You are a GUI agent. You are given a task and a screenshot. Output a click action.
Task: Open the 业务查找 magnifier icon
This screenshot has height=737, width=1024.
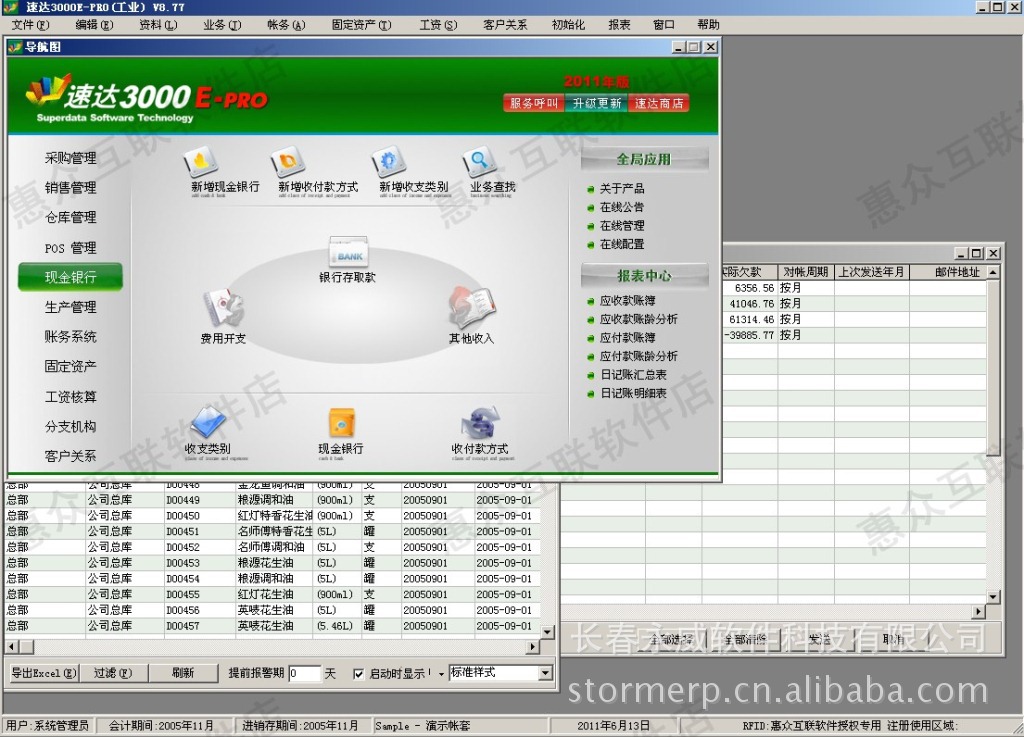pos(480,162)
